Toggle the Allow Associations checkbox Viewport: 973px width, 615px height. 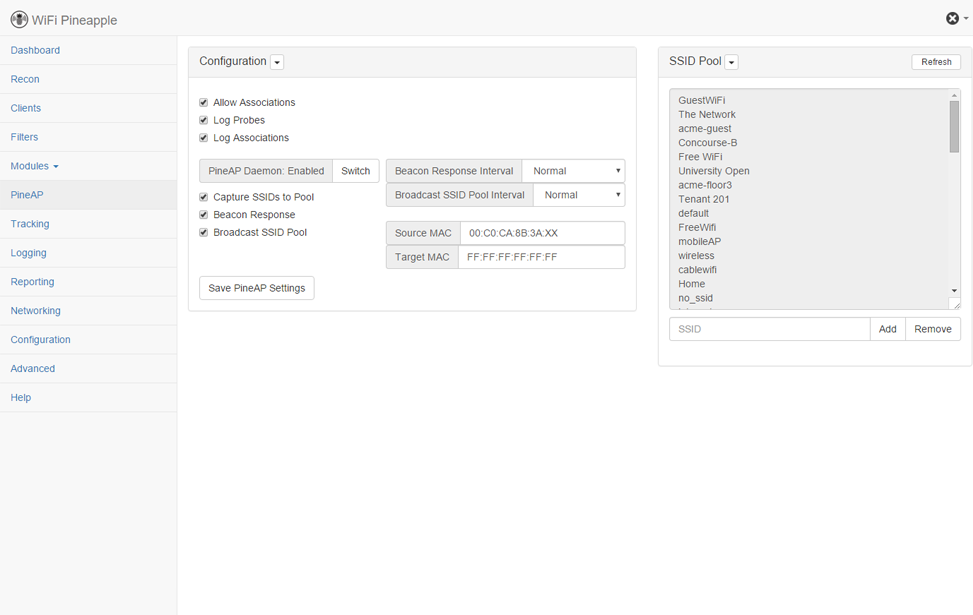click(x=204, y=103)
